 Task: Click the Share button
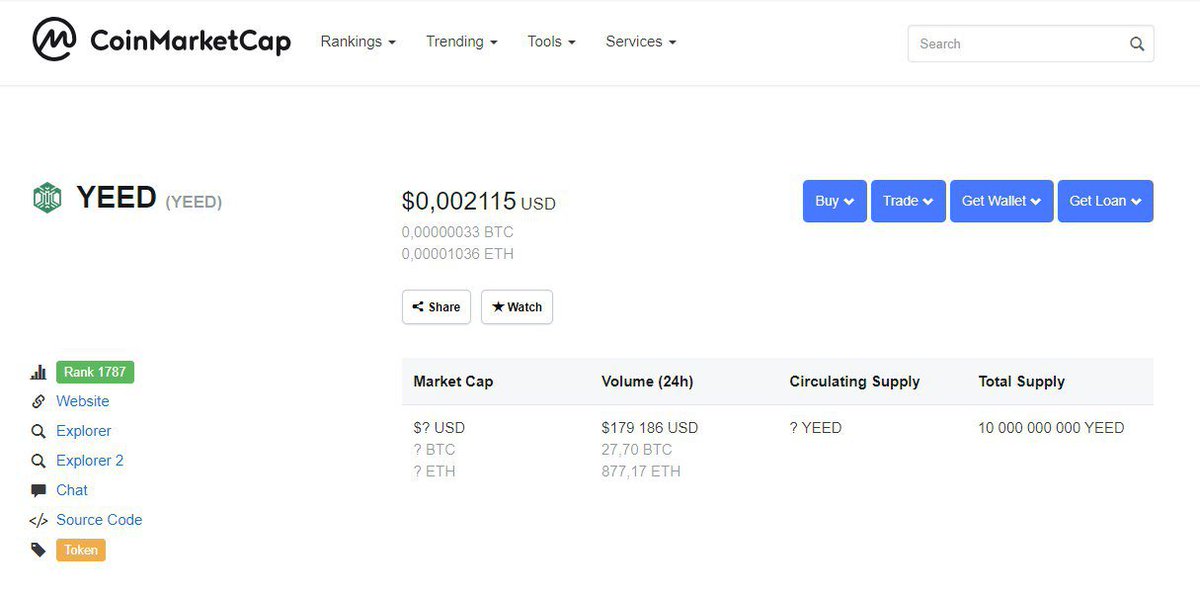click(436, 307)
